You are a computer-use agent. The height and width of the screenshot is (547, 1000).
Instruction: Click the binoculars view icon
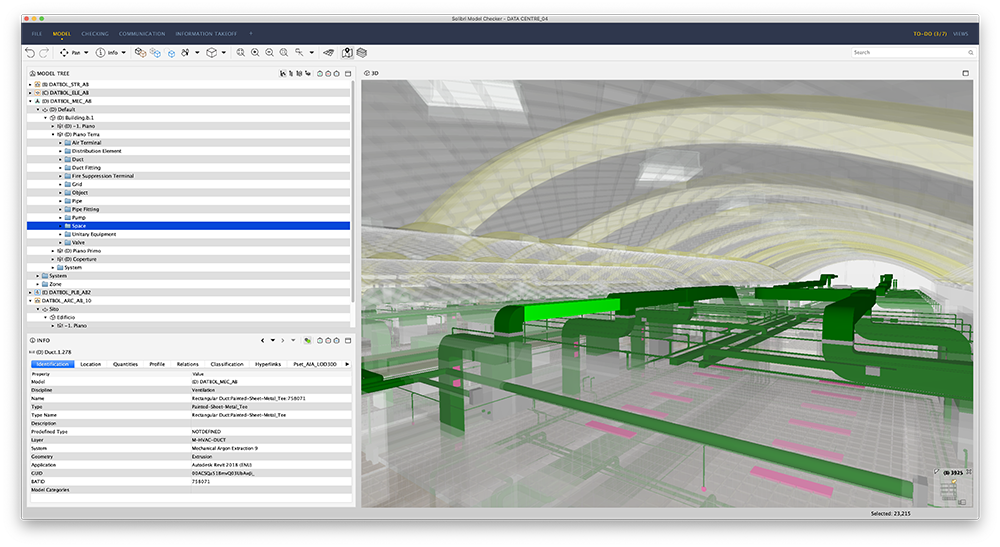point(186,53)
